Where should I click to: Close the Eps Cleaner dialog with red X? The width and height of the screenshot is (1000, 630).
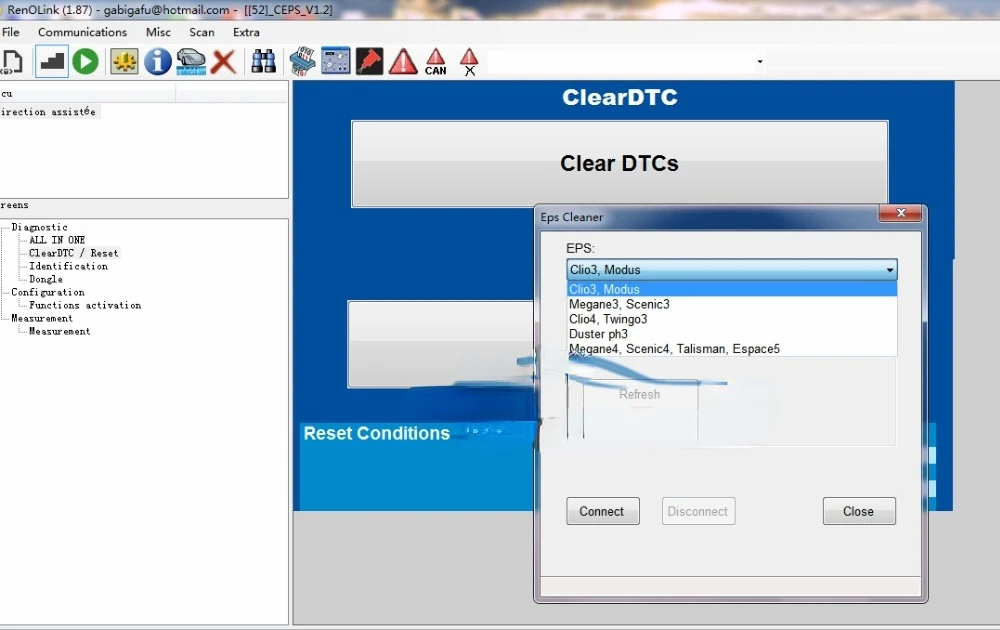(900, 213)
